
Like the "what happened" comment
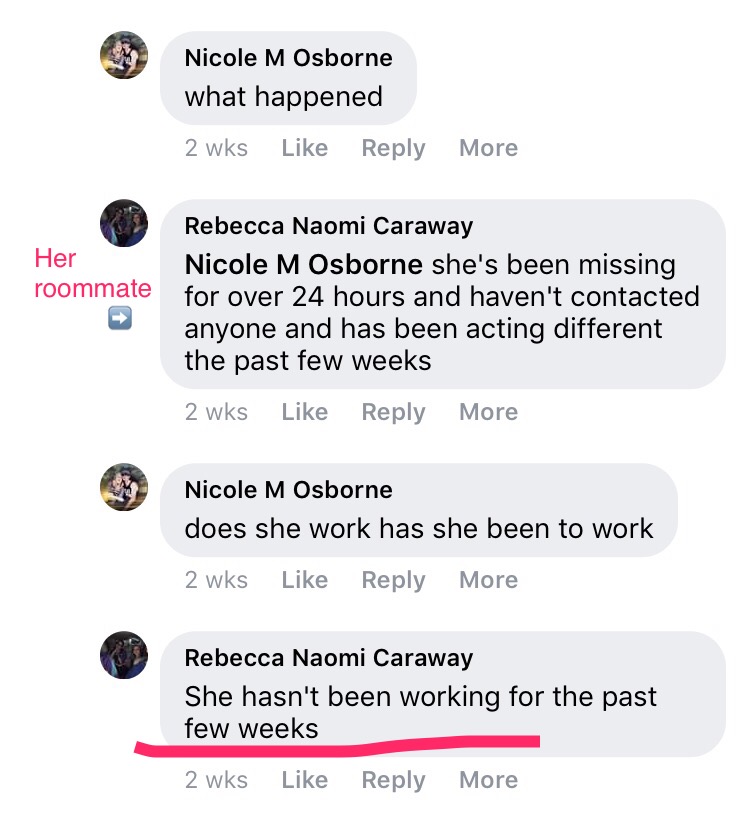click(304, 148)
